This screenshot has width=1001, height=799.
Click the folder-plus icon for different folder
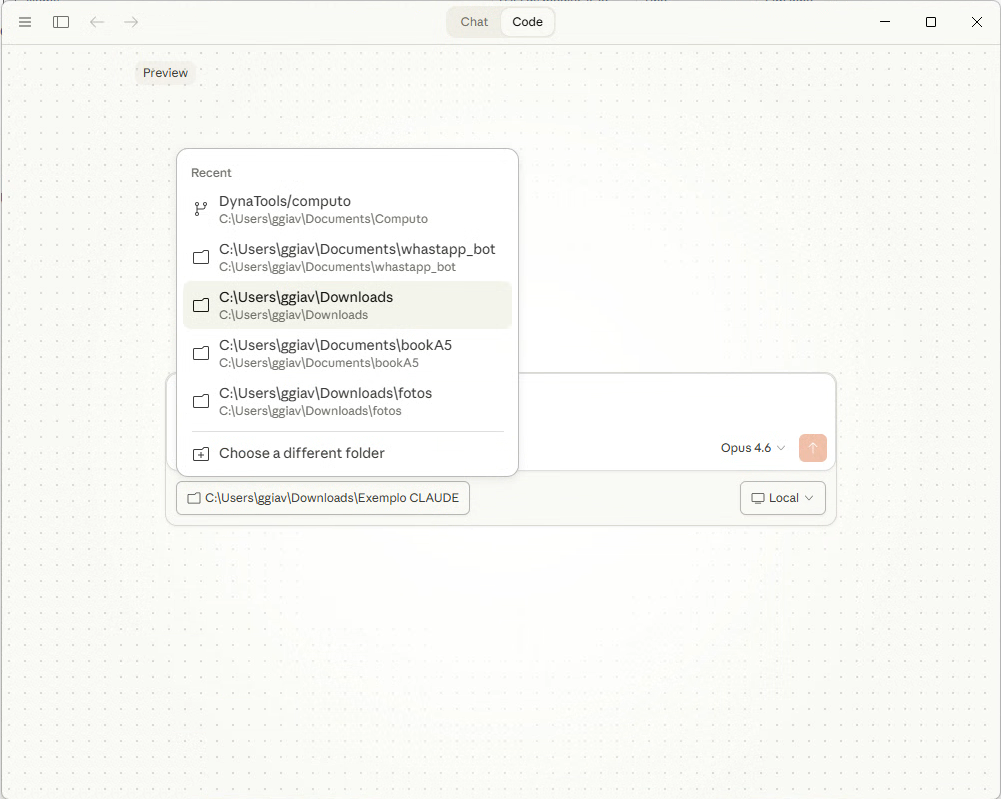pos(201,454)
